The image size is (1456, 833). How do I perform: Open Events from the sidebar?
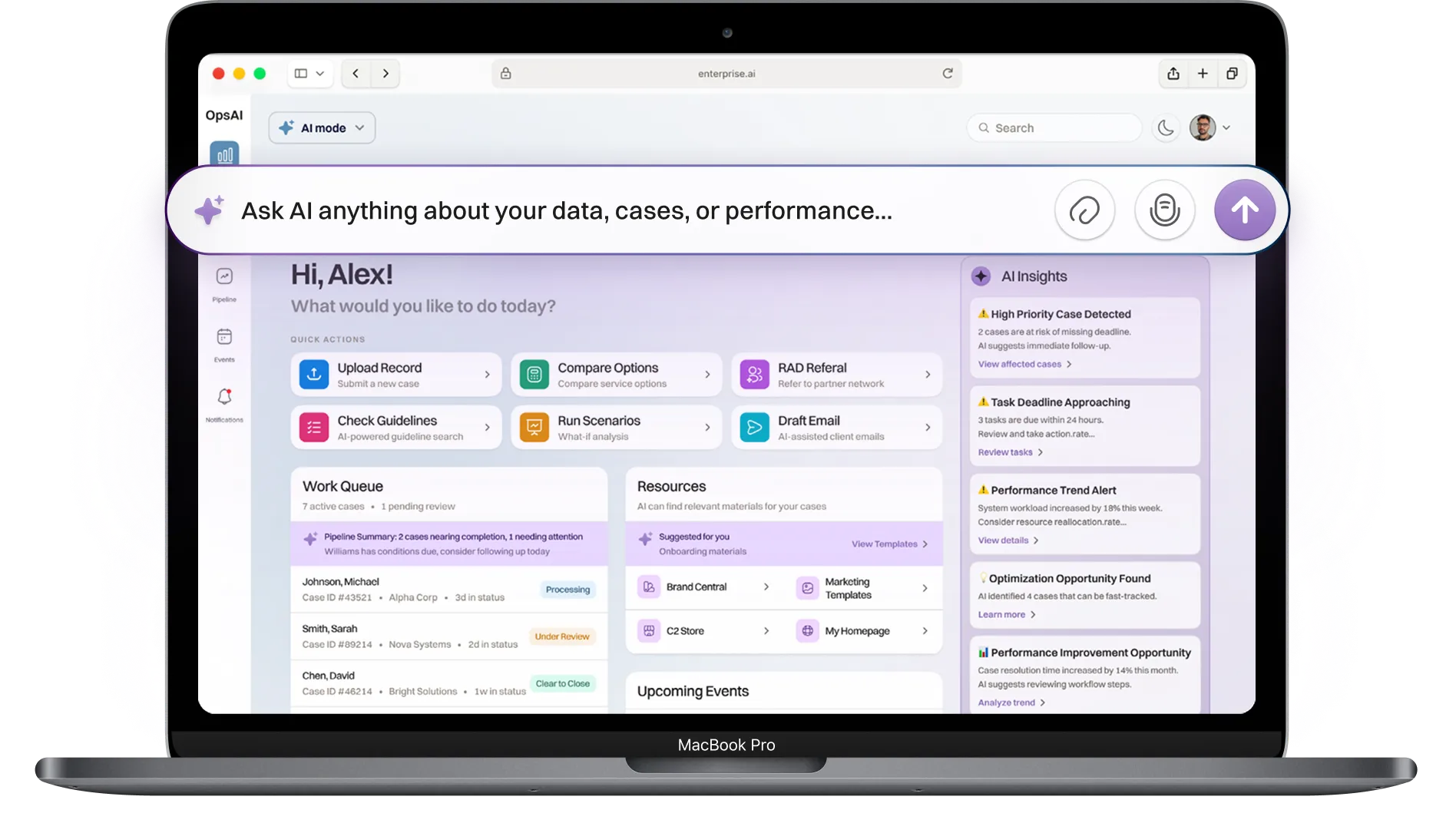224,338
